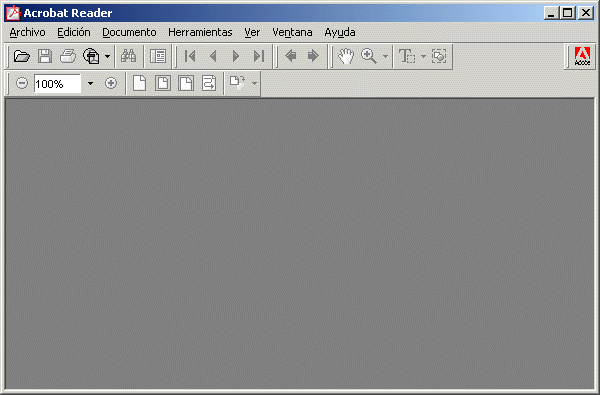Minimize the Acrobat Reader window
Image resolution: width=600 pixels, height=395 pixels.
click(551, 13)
